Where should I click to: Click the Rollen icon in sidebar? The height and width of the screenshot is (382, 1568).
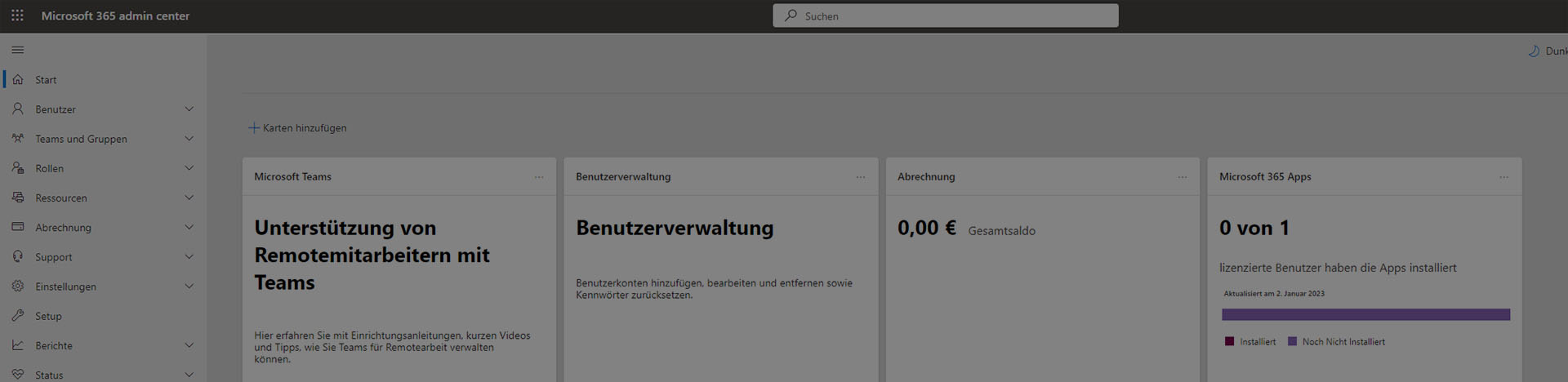(18, 168)
